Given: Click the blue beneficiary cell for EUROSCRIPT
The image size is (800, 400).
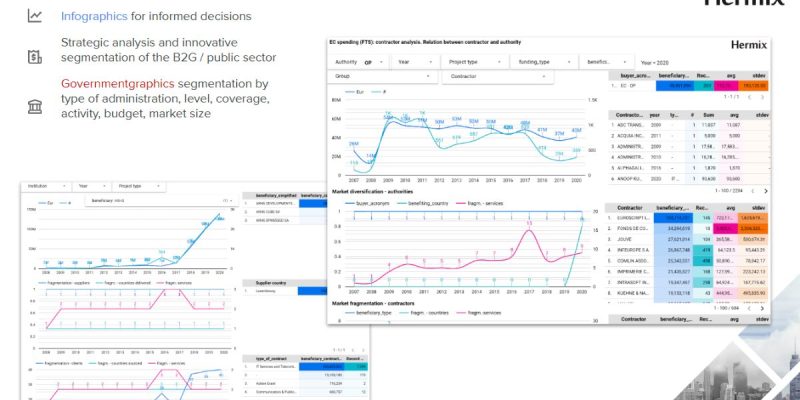Looking at the screenshot, I should click(673, 218).
